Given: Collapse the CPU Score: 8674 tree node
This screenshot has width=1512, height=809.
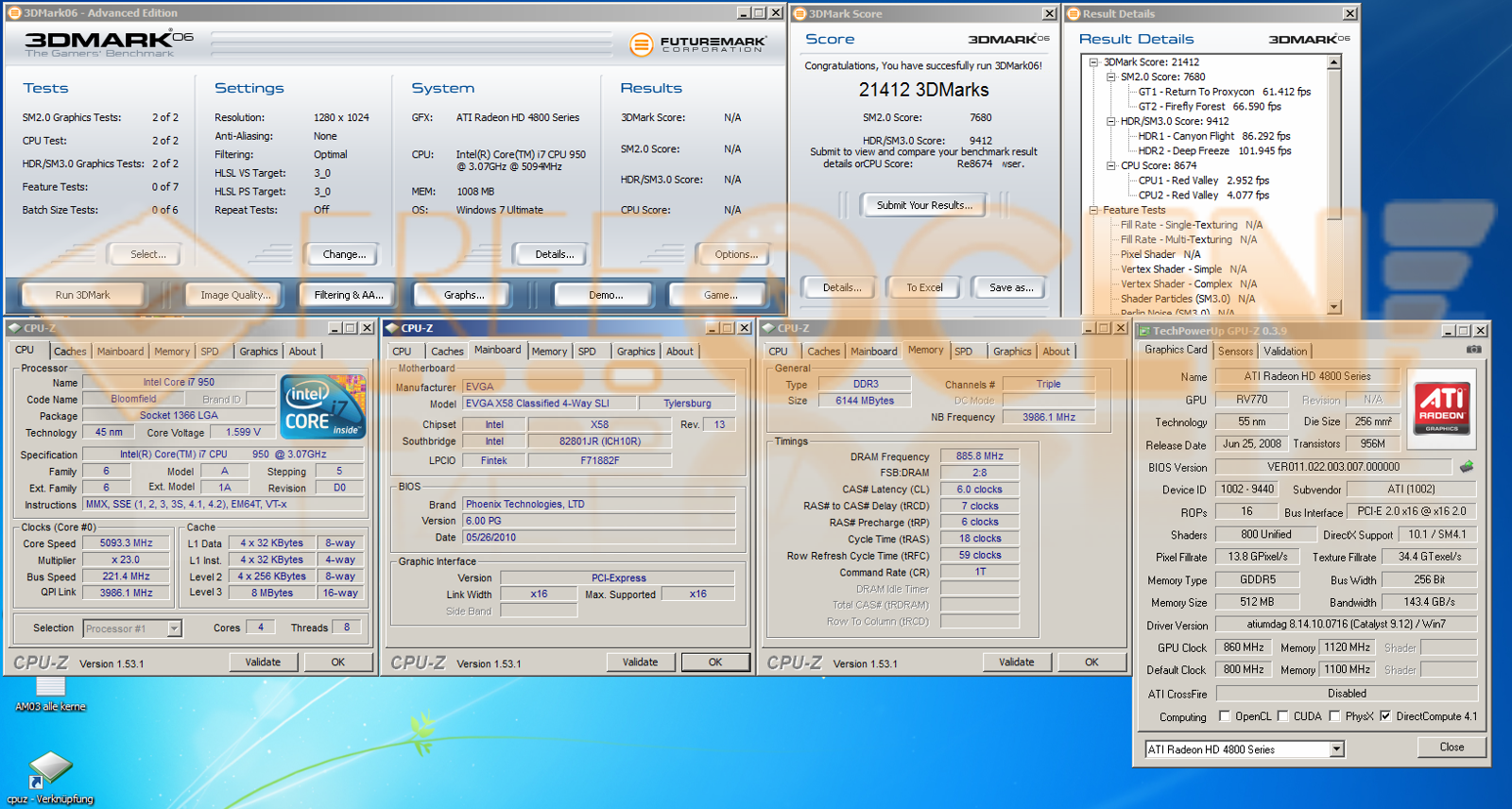Looking at the screenshot, I should pos(1110,165).
